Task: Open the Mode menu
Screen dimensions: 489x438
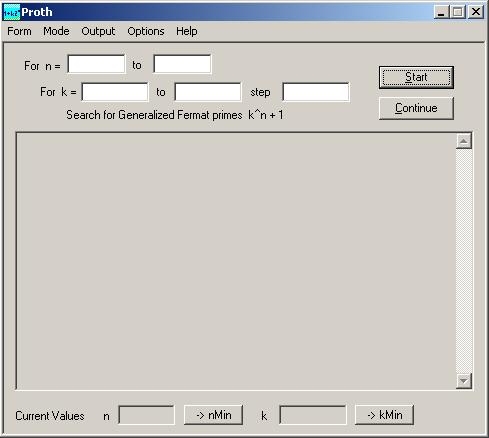Action: 56,31
